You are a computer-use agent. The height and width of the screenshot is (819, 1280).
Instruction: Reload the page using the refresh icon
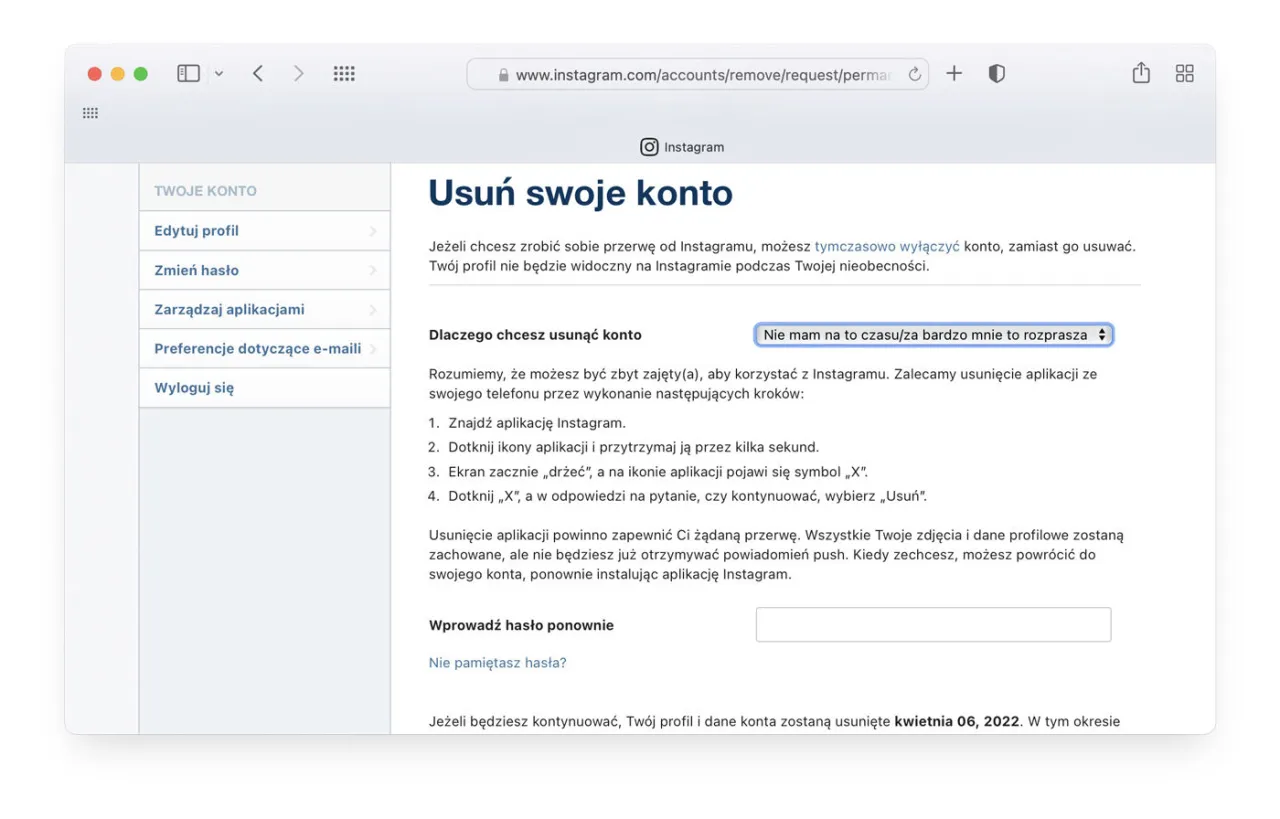coord(914,75)
